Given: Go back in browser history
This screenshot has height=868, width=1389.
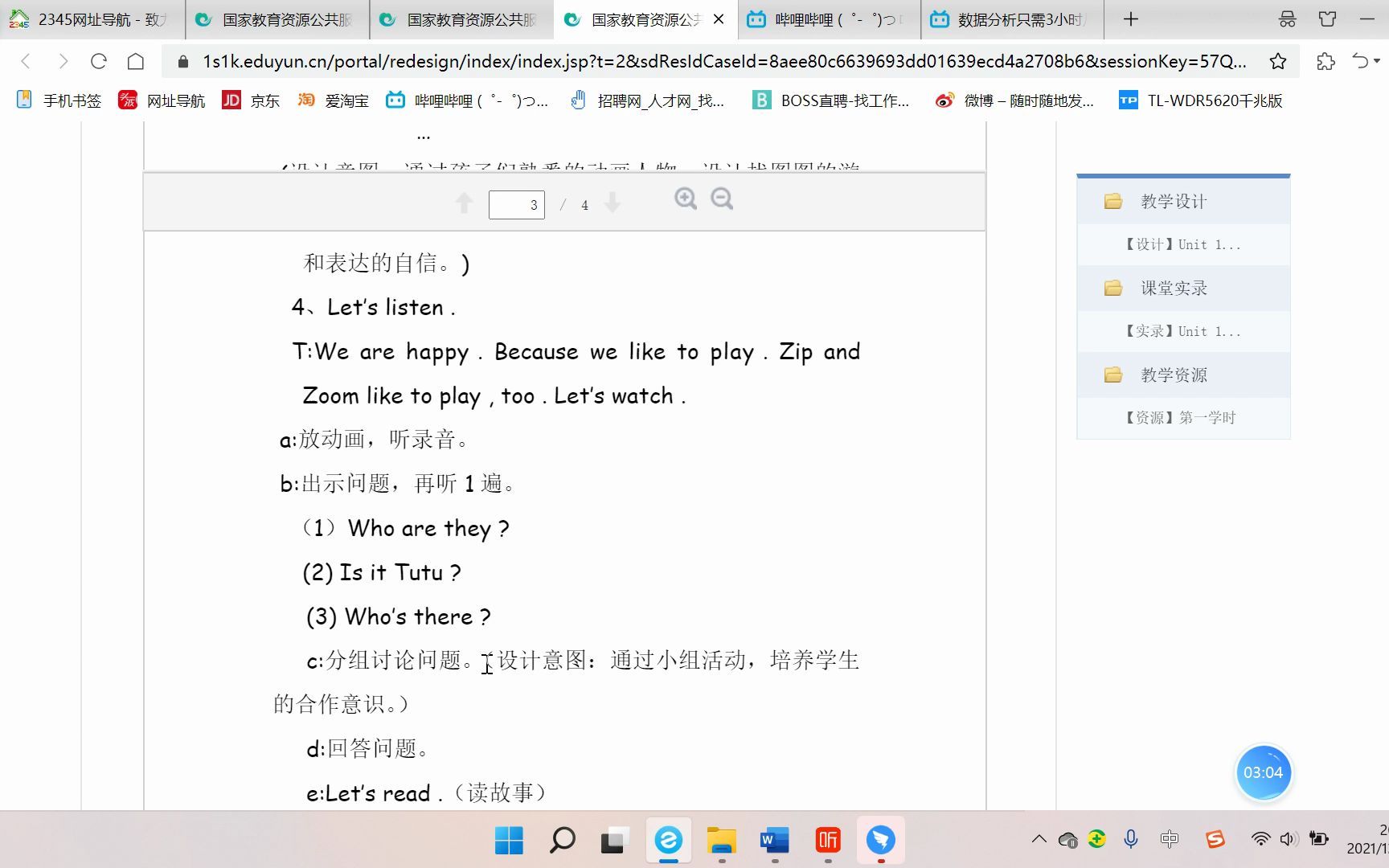Looking at the screenshot, I should pos(26,61).
